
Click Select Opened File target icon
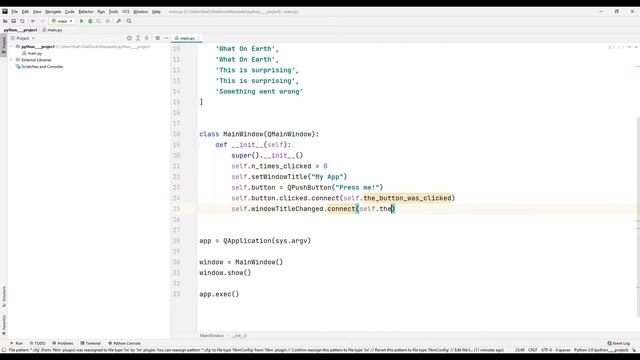coord(129,38)
